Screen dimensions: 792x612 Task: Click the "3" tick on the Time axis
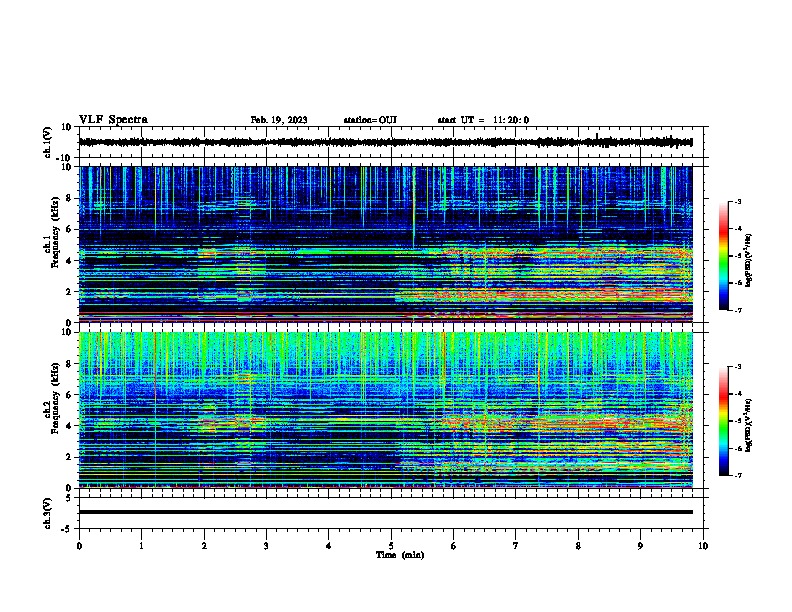coord(266,546)
